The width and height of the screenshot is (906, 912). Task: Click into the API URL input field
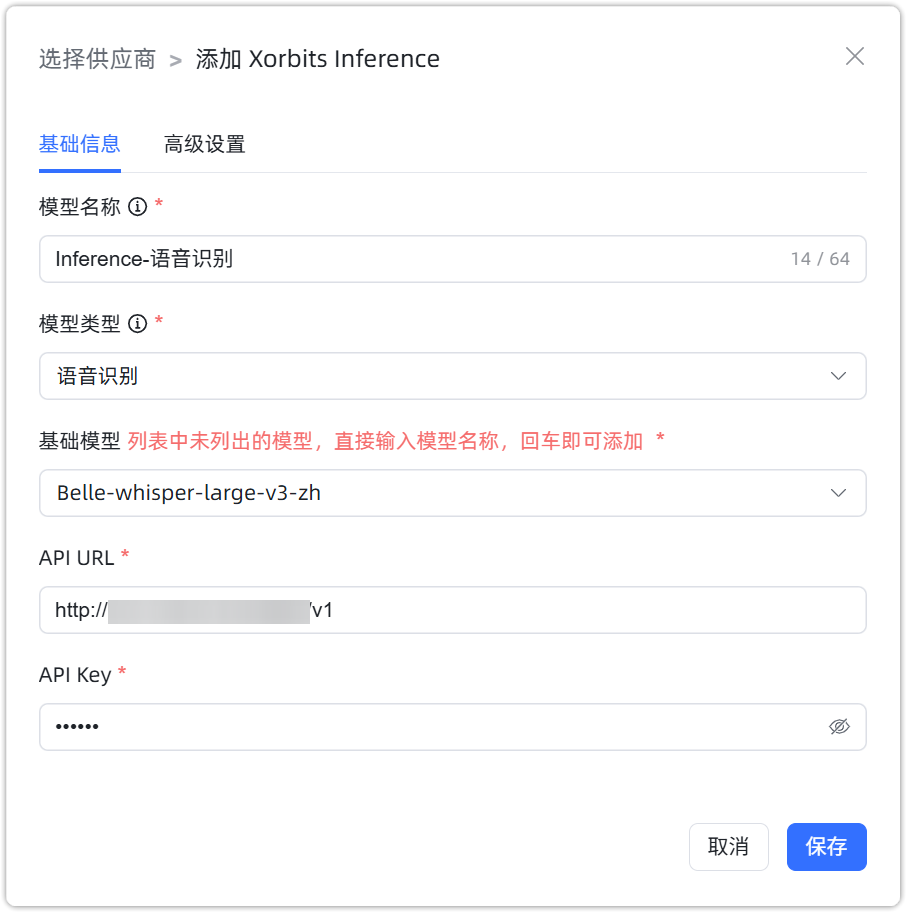(580, 610)
